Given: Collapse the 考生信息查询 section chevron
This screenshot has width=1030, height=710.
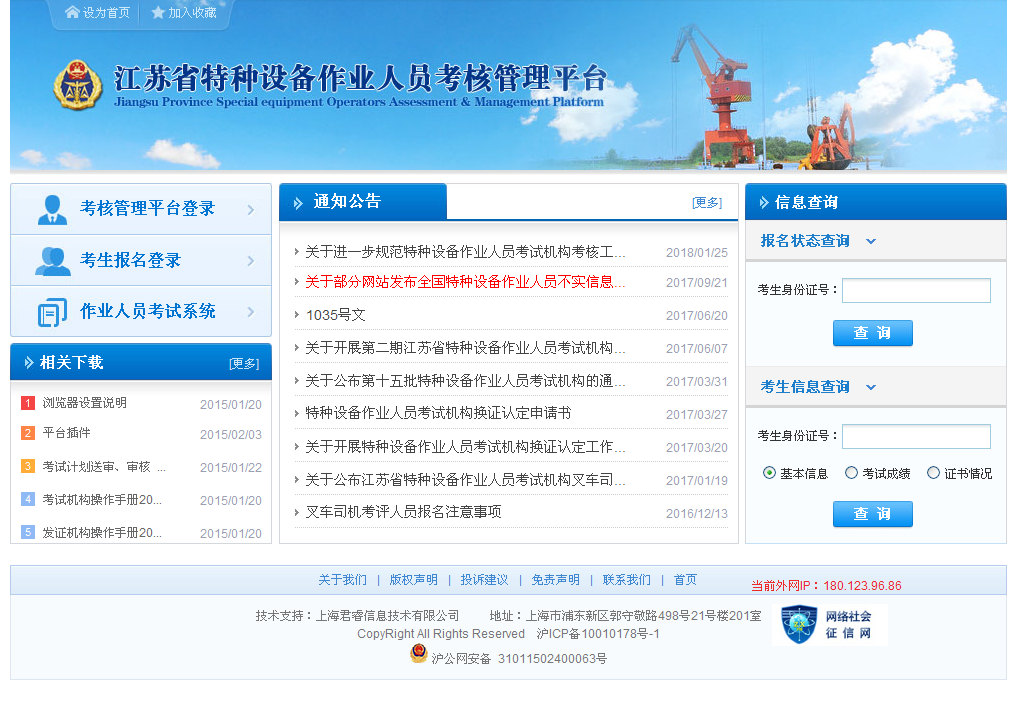Looking at the screenshot, I should (870, 387).
